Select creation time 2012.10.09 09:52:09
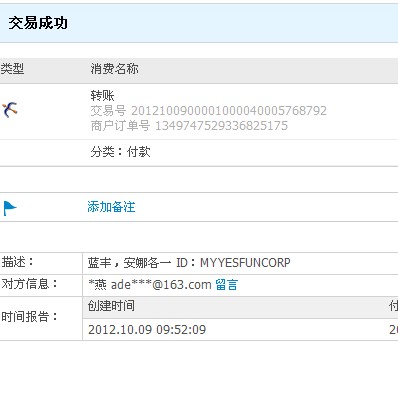Screen dimensions: 398x408 (x=147, y=330)
